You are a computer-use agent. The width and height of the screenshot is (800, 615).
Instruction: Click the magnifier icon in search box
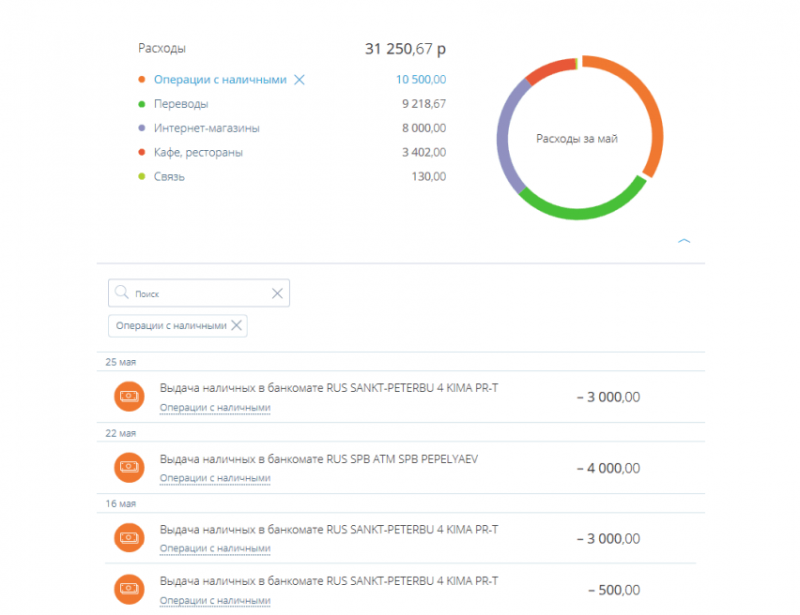coord(122,294)
